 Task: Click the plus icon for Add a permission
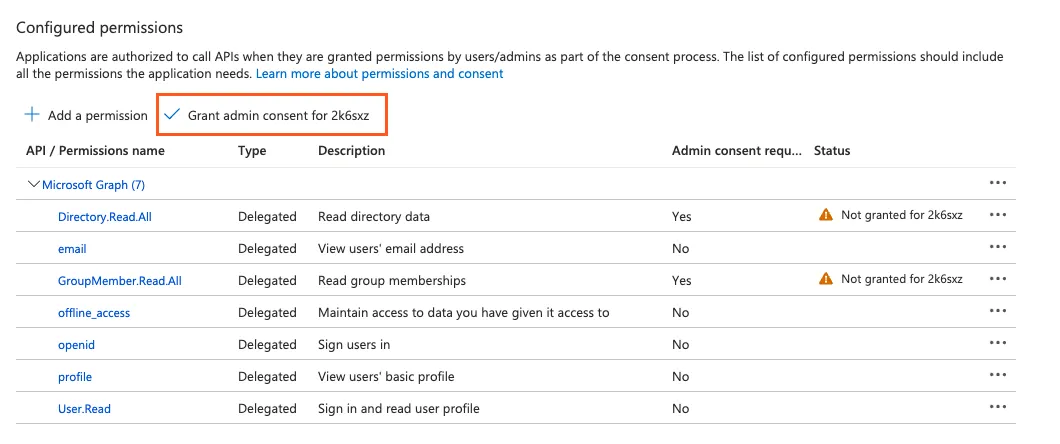[x=32, y=115]
